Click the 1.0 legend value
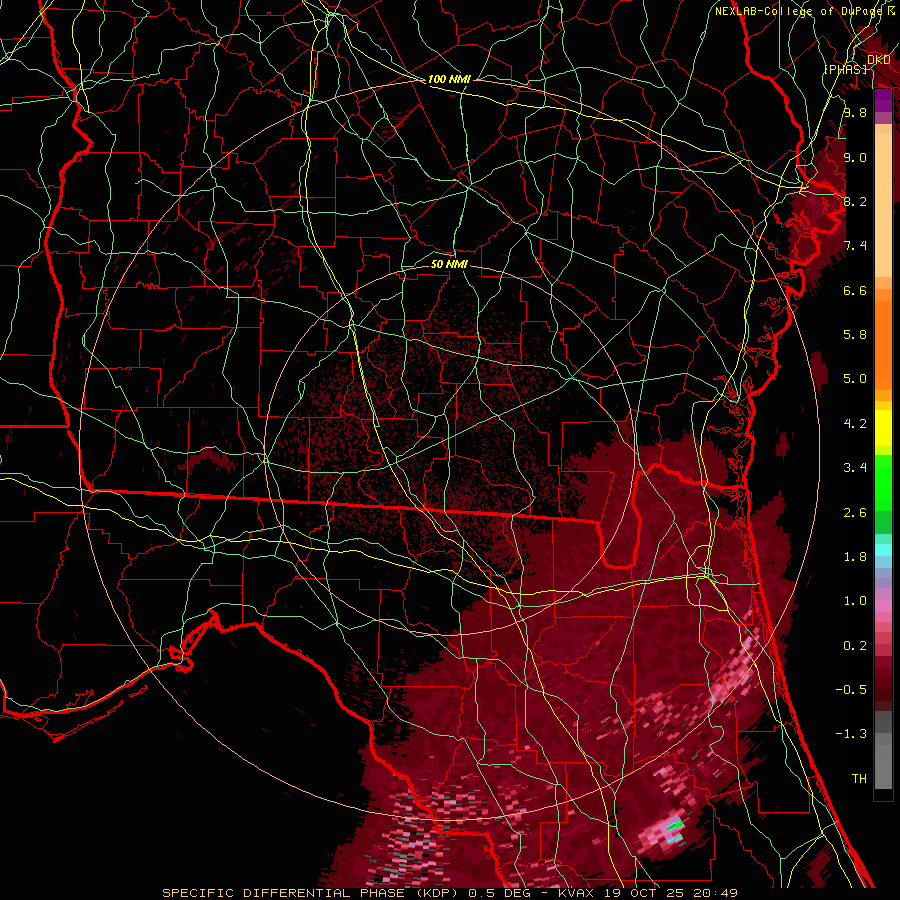Viewport: 900px width, 900px height. tap(855, 601)
